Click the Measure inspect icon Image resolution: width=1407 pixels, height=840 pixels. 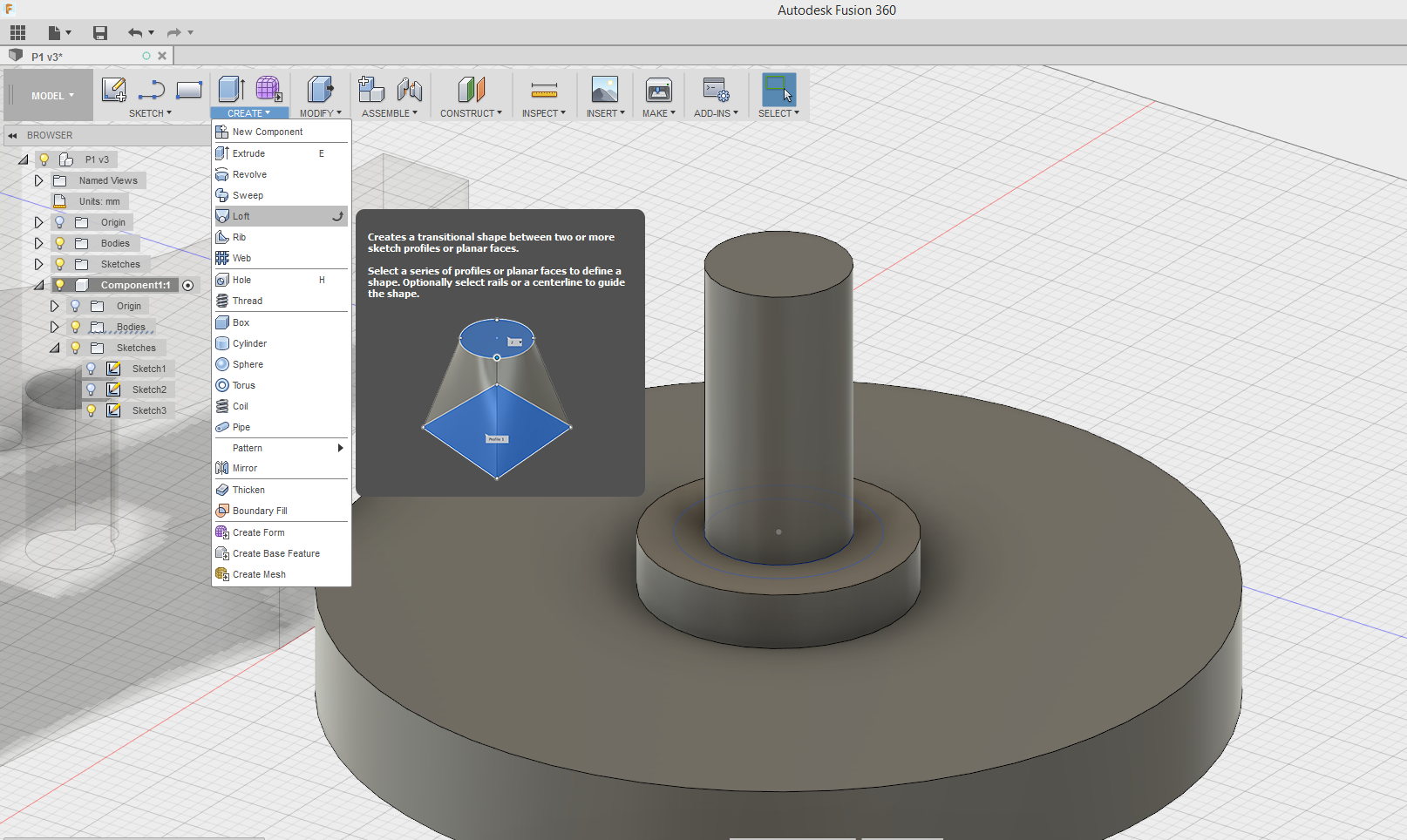(x=544, y=90)
